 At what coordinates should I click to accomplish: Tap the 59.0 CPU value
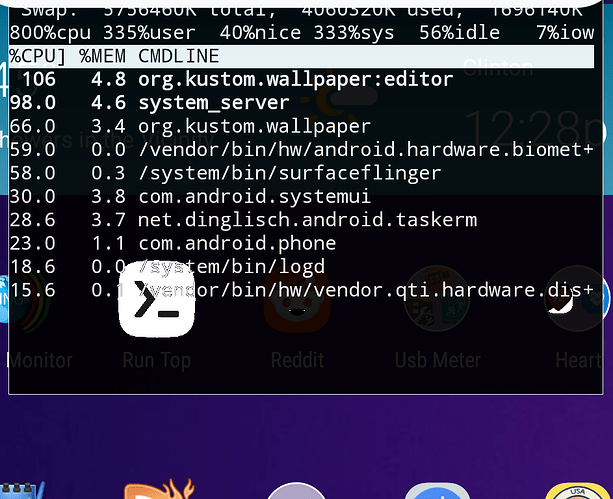pos(32,150)
